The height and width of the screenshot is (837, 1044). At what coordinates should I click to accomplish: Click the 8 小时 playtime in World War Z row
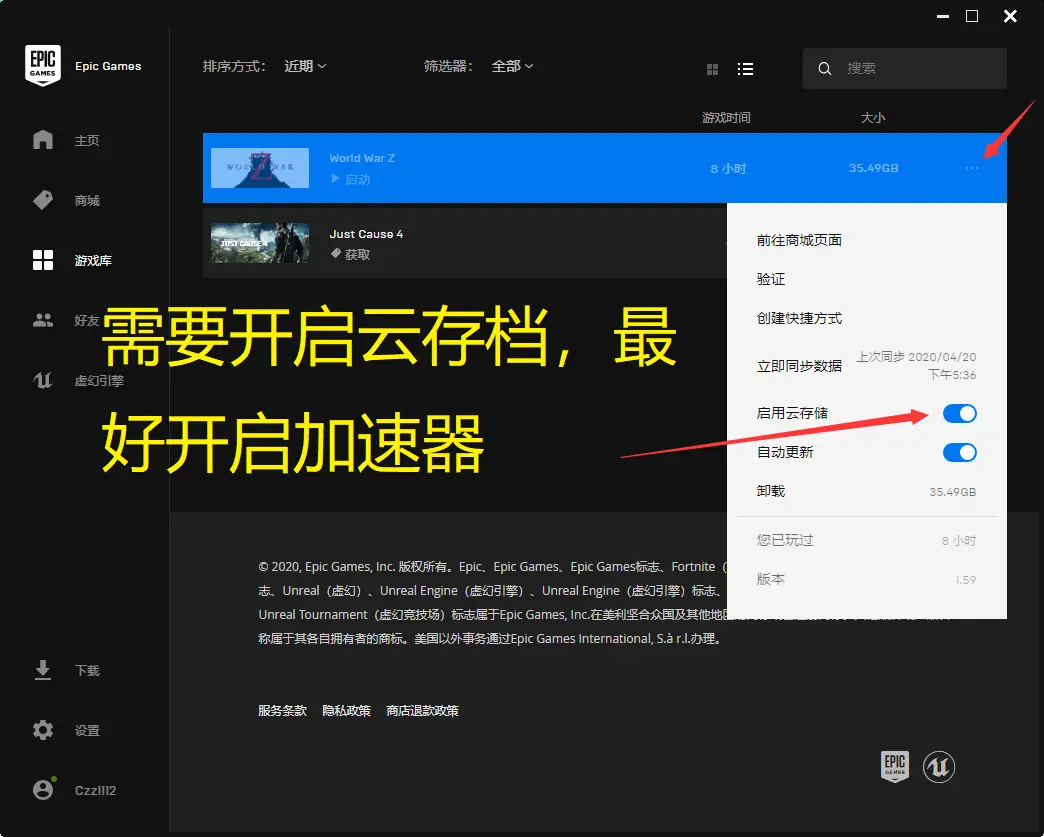point(728,168)
